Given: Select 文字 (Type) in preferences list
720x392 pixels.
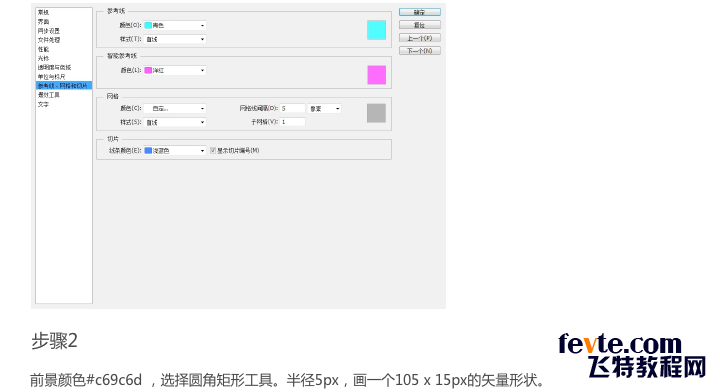Looking at the screenshot, I should tap(43, 104).
